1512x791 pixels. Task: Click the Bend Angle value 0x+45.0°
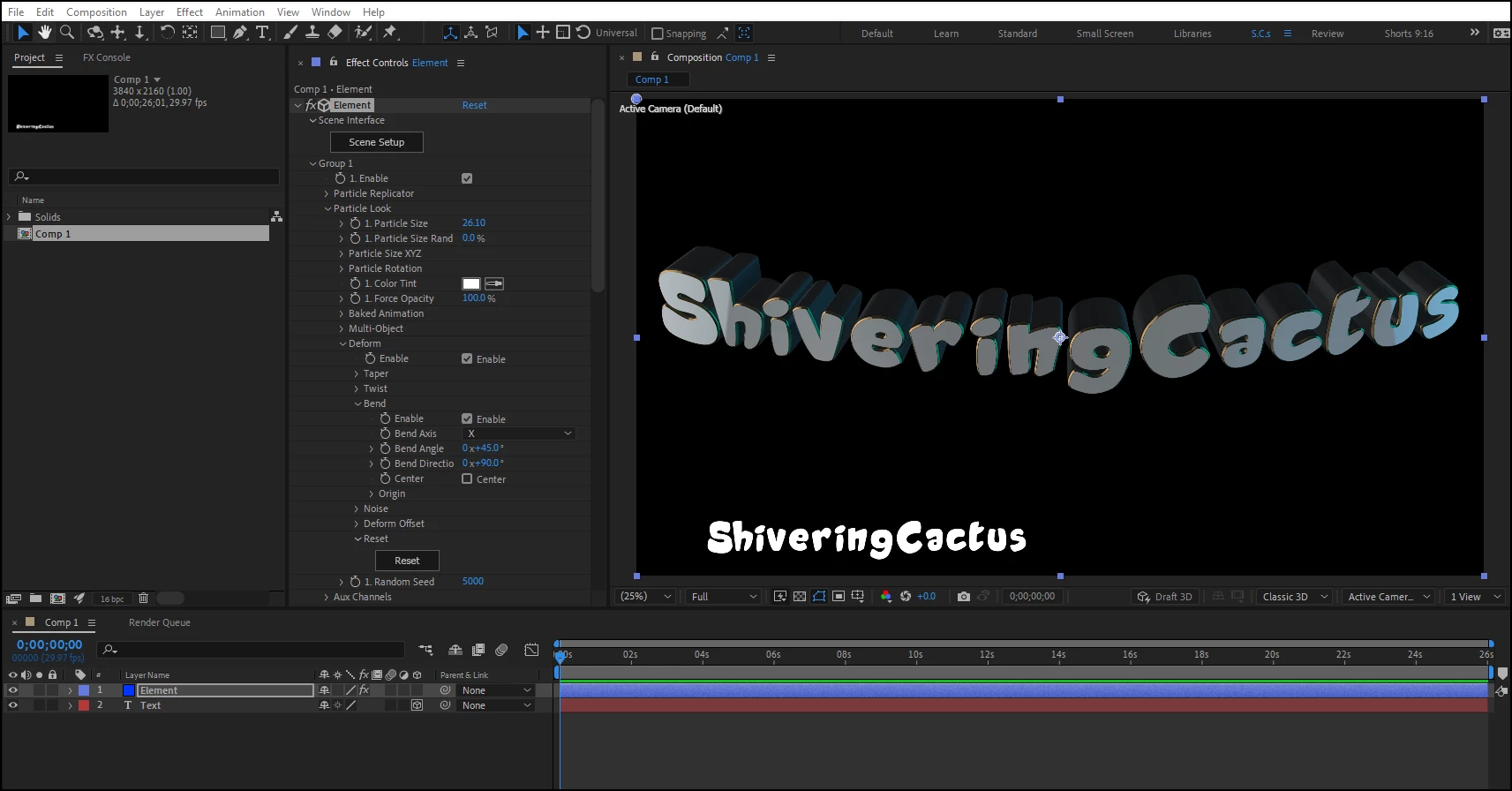coord(483,448)
